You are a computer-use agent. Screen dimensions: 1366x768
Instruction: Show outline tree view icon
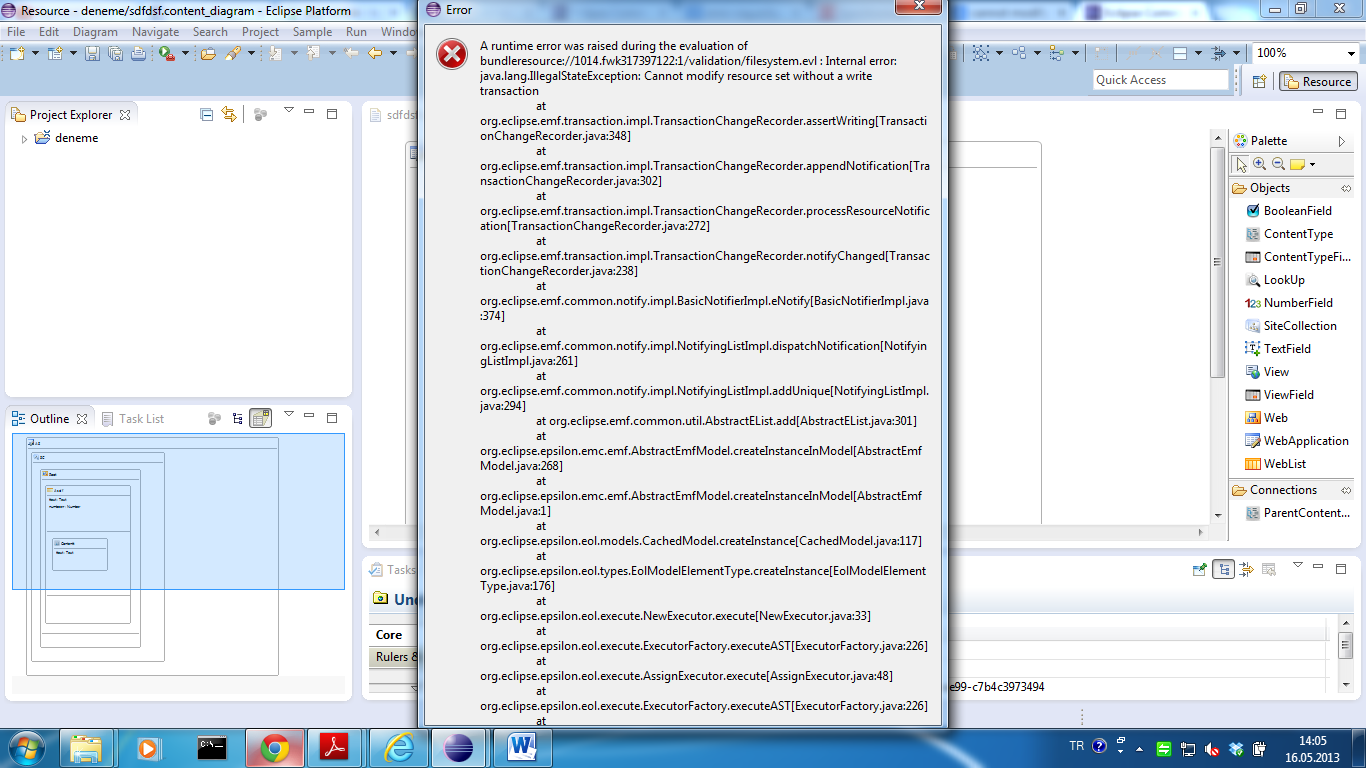point(237,419)
